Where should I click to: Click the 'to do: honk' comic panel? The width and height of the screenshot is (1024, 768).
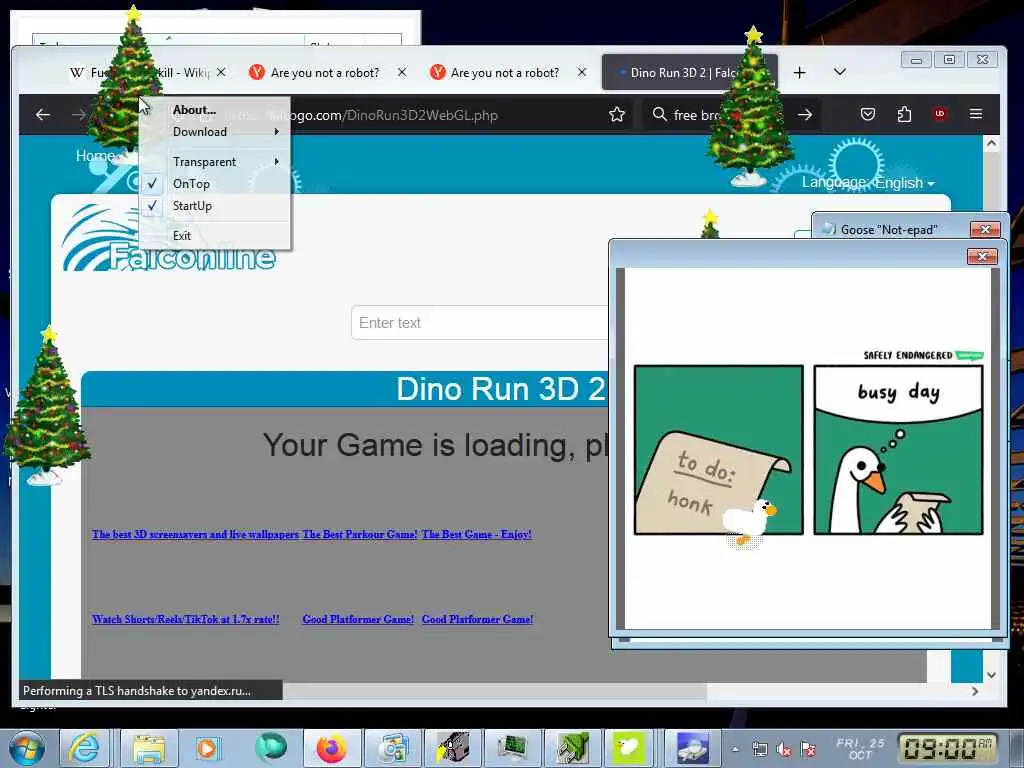(718, 450)
